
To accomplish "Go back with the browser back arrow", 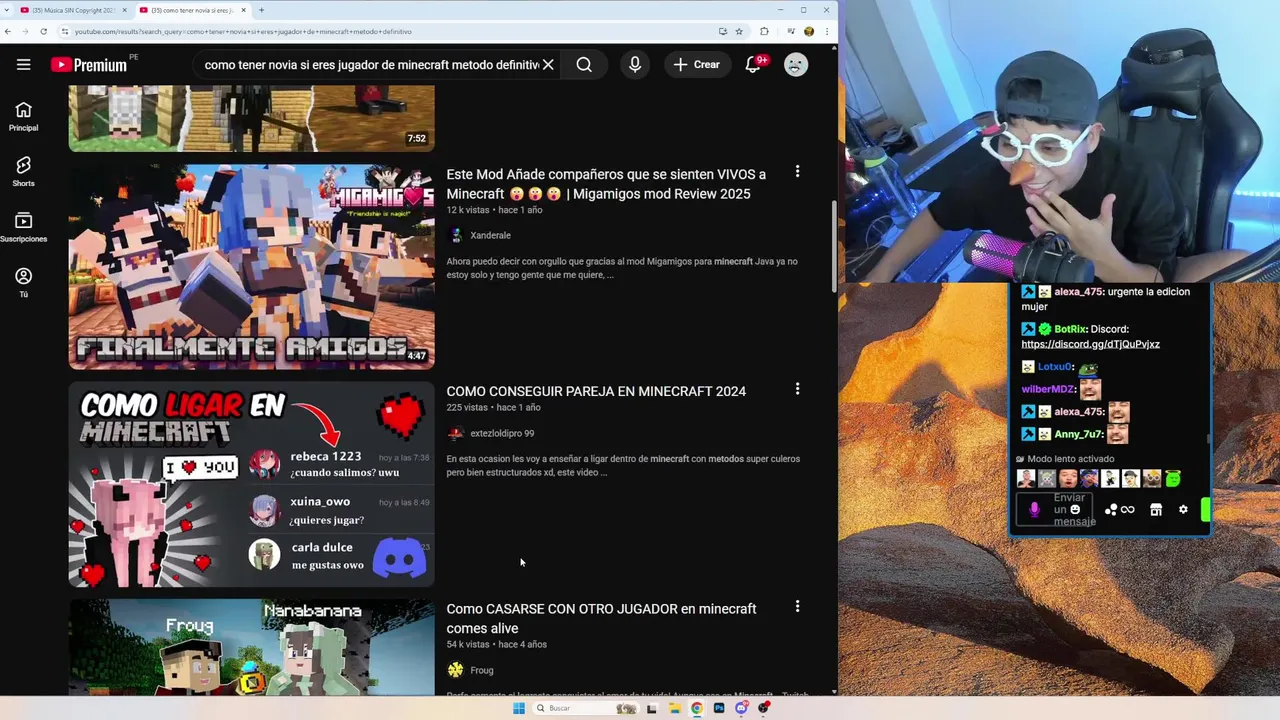I will pos(8,31).
